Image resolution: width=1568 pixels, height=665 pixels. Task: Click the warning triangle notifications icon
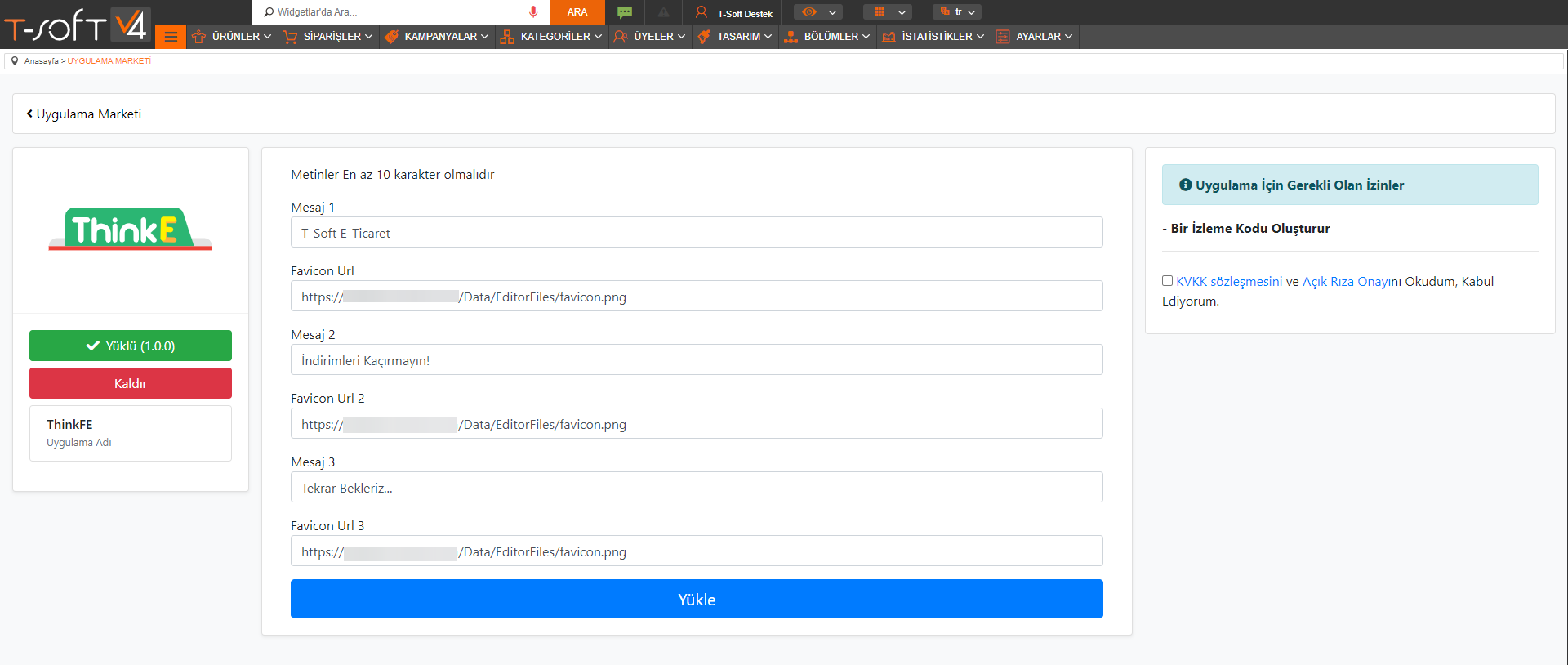pos(664,12)
